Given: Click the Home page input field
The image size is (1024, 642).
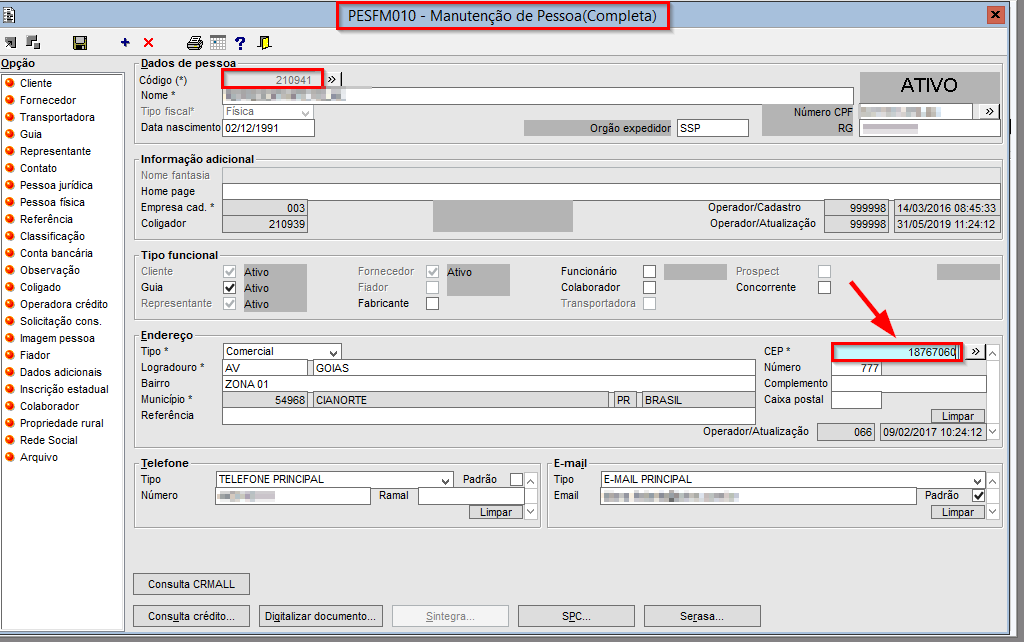Looking at the screenshot, I should [x=611, y=191].
